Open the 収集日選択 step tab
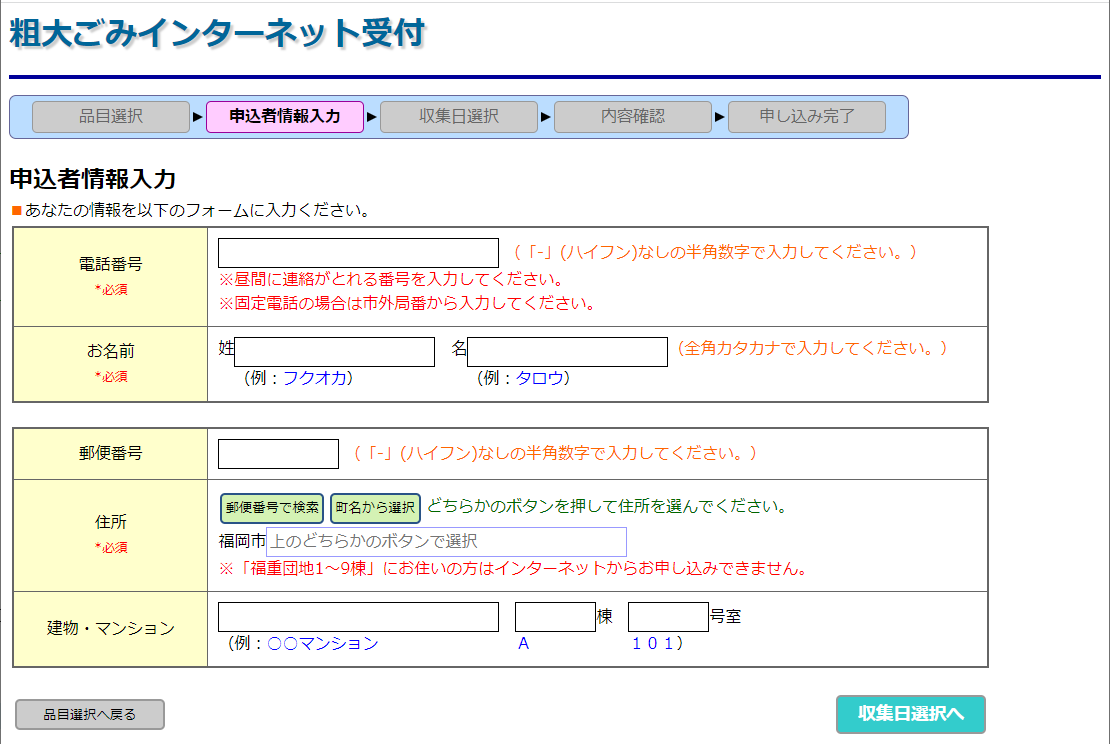The width and height of the screenshot is (1110, 744). point(459,117)
